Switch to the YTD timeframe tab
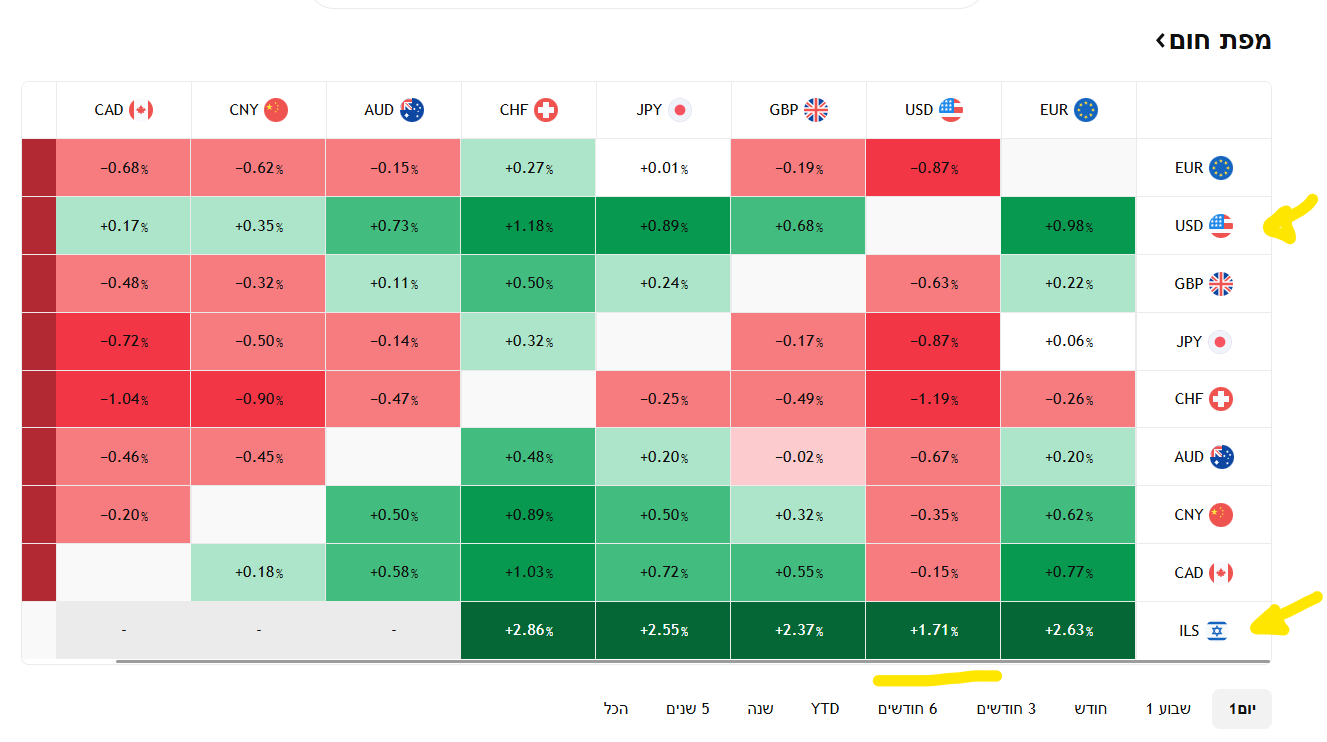Viewport: 1327px width, 742px height. pyautogui.click(x=825, y=709)
